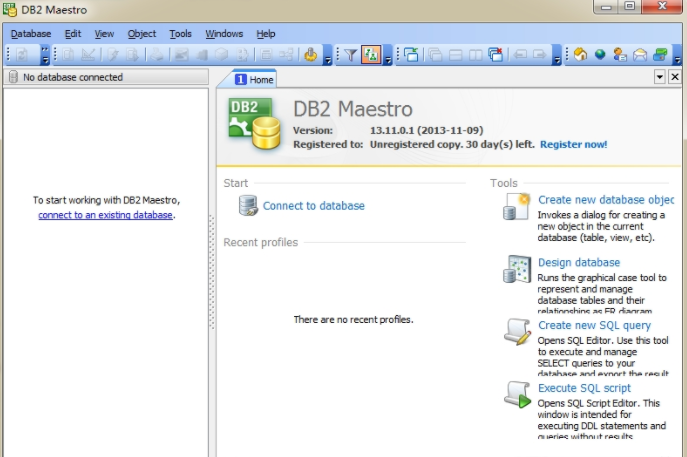Click the user support toolbar icon
The width and height of the screenshot is (687, 457).
(x=620, y=55)
